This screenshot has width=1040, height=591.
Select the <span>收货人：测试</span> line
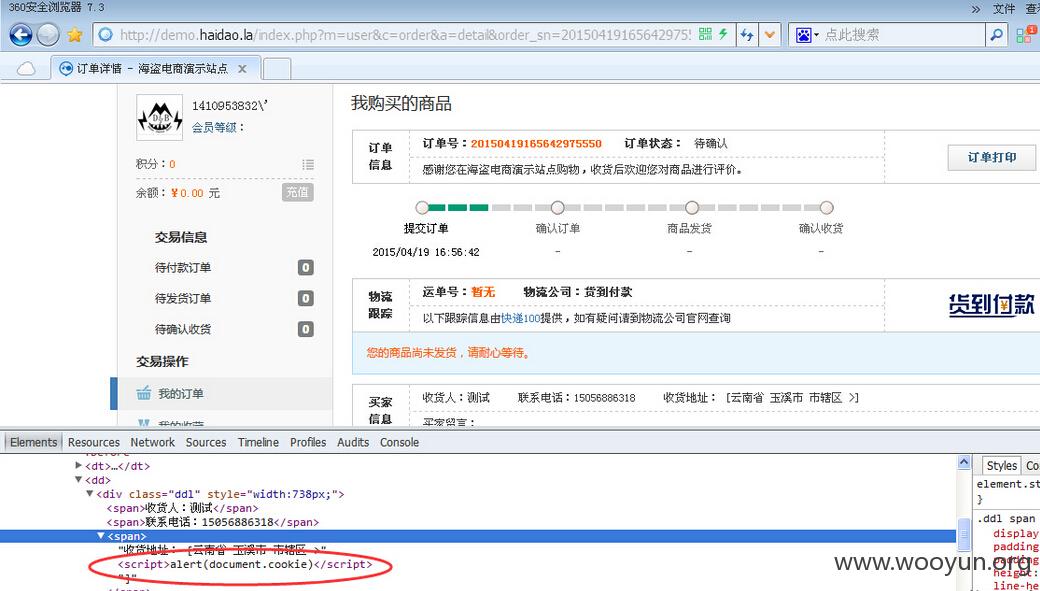(x=182, y=508)
